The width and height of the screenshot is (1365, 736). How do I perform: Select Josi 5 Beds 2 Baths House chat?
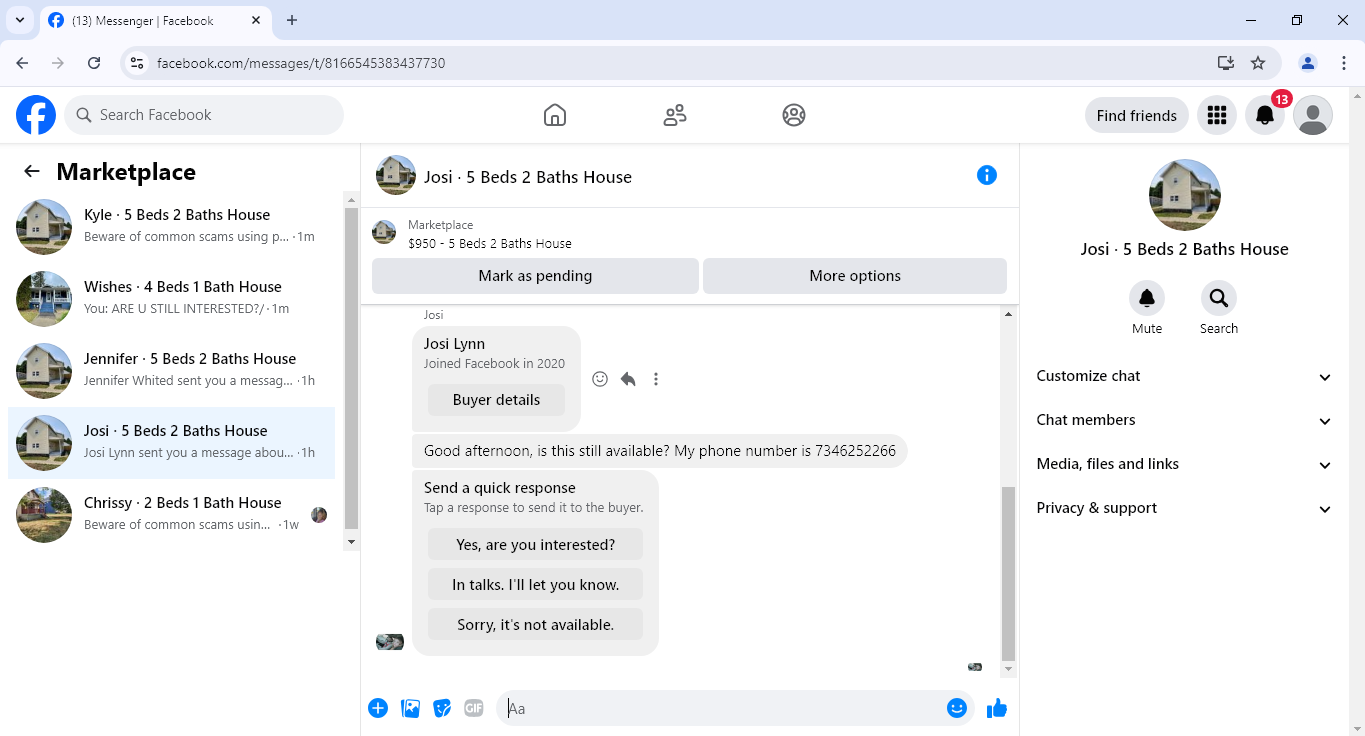coord(172,443)
